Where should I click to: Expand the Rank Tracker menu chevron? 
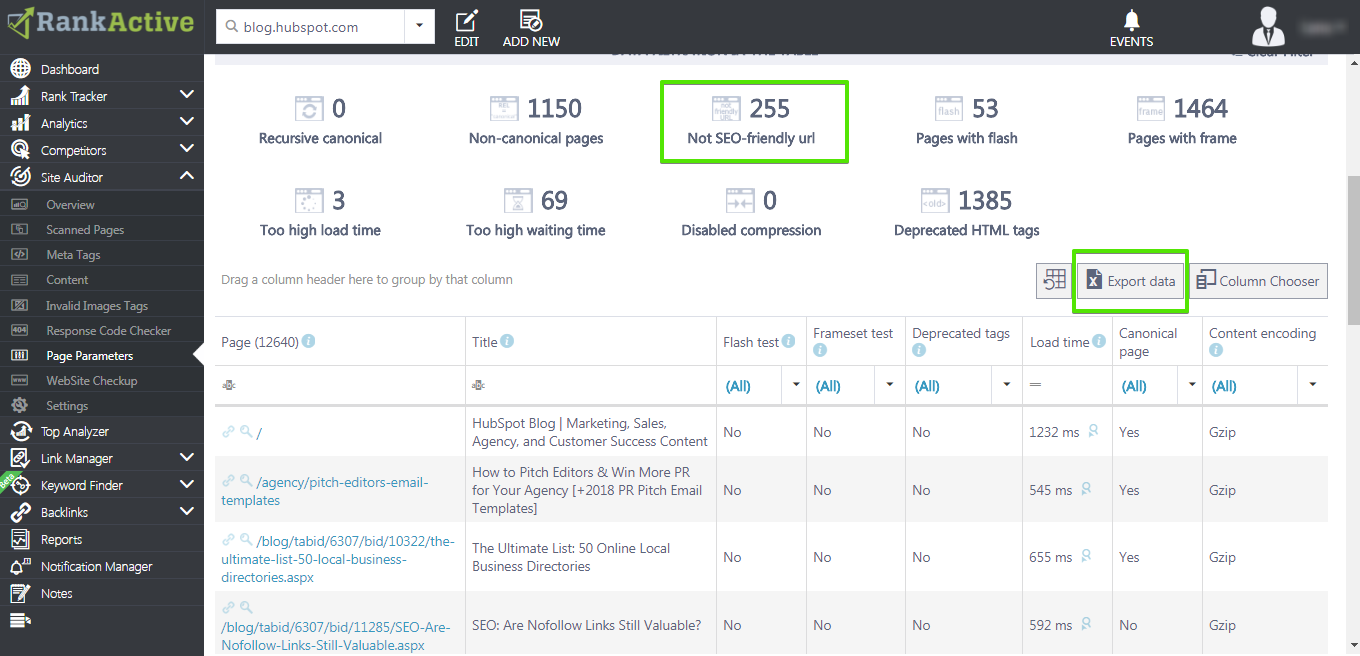point(186,95)
